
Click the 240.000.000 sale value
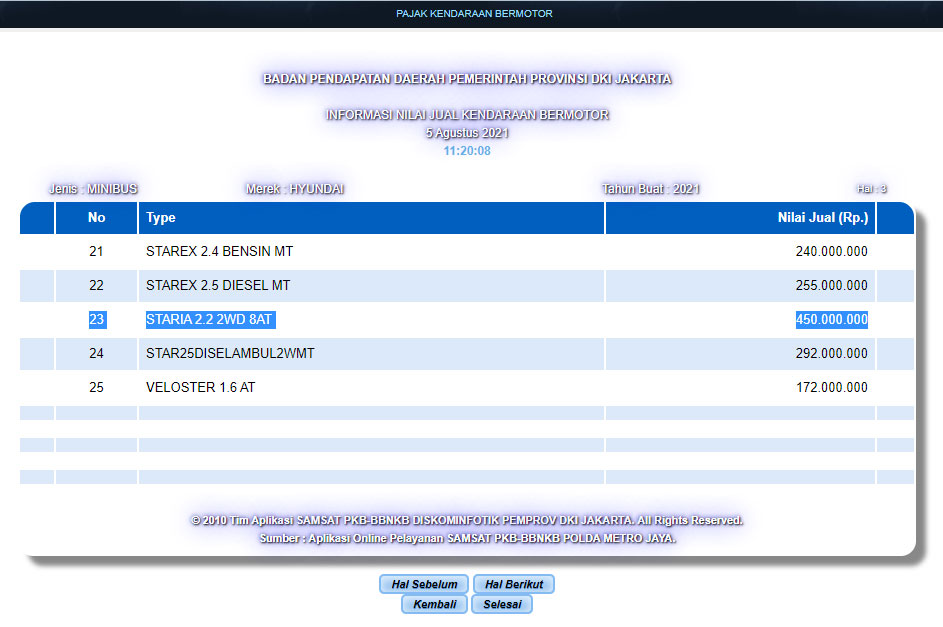point(832,251)
